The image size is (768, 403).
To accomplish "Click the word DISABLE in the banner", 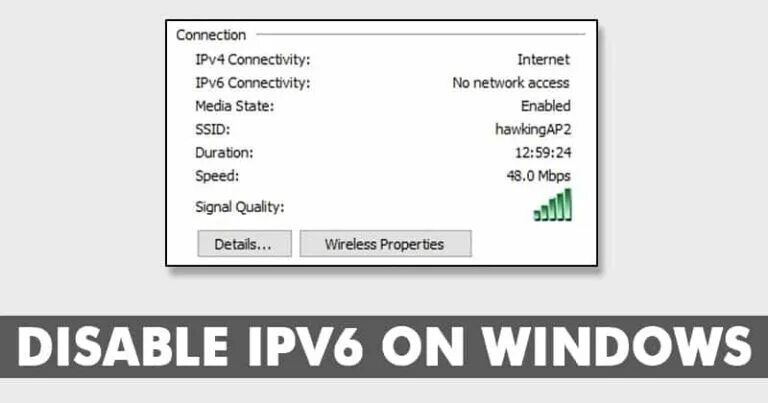I will 123,347.
